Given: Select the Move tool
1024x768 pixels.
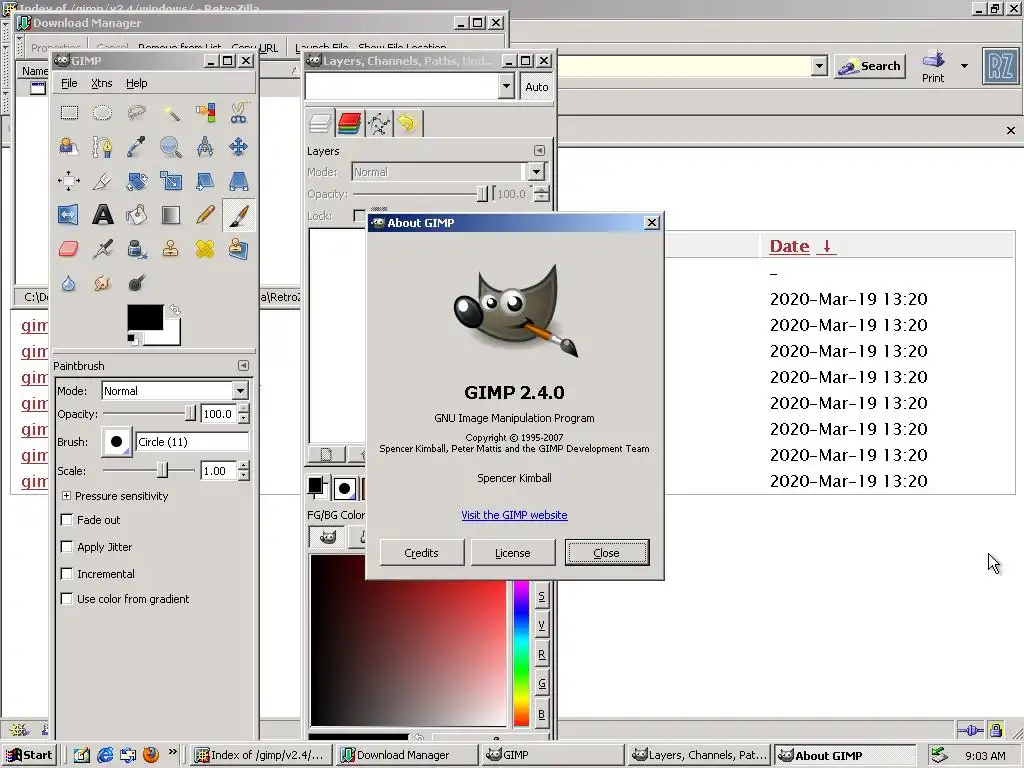Looking at the screenshot, I should 238,147.
